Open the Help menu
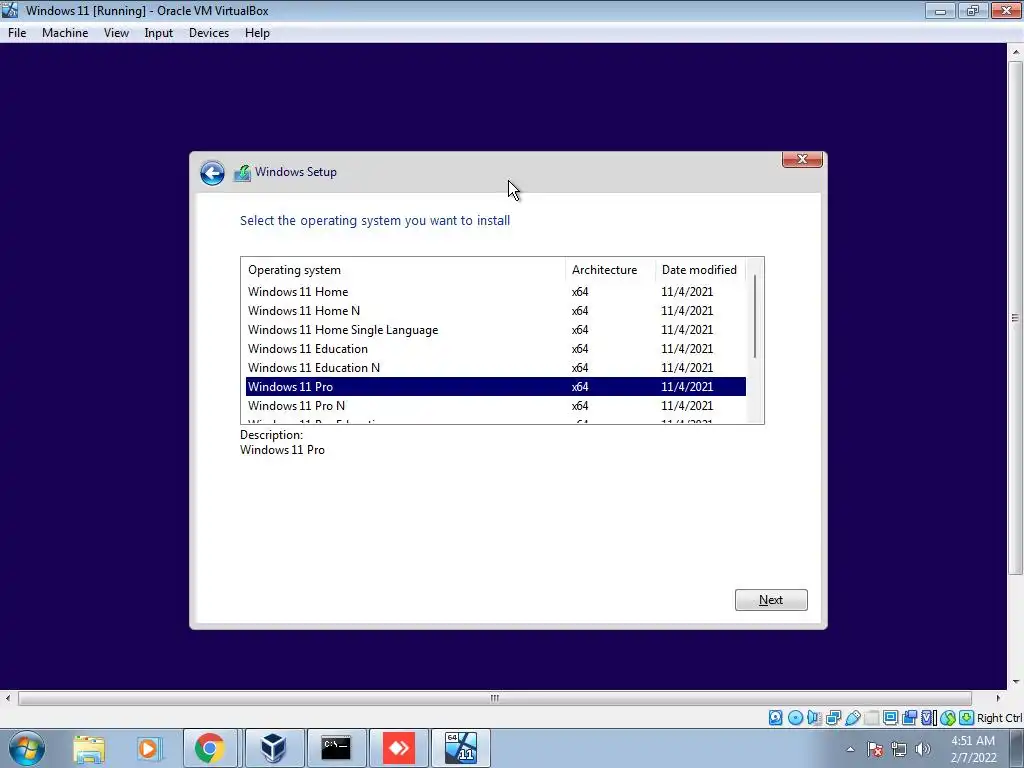 click(257, 33)
